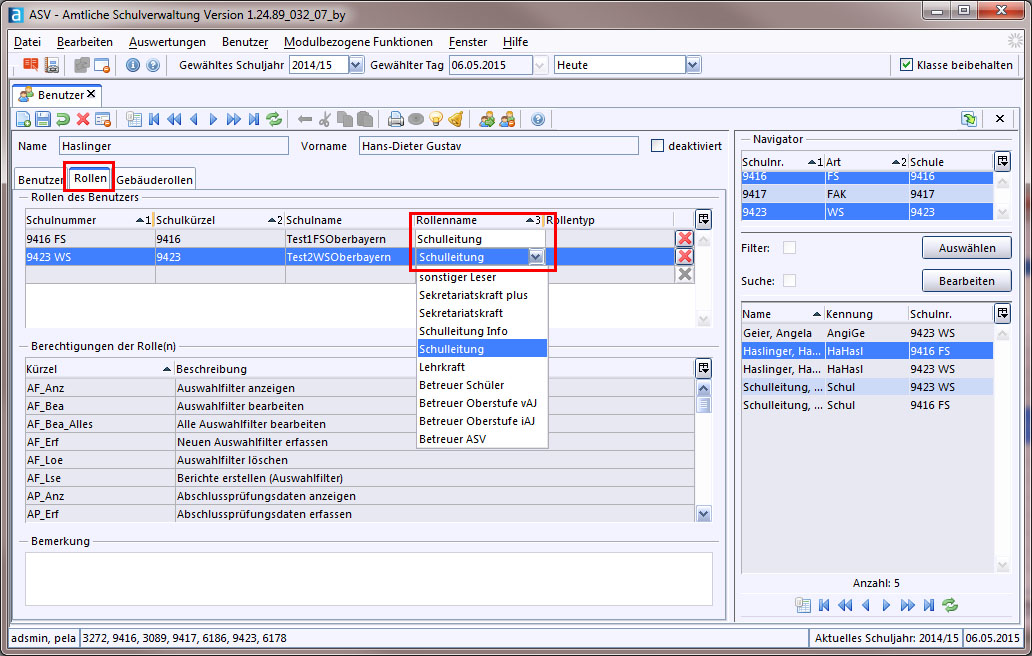
Task: Click the Vorname input field
Action: [x=498, y=145]
